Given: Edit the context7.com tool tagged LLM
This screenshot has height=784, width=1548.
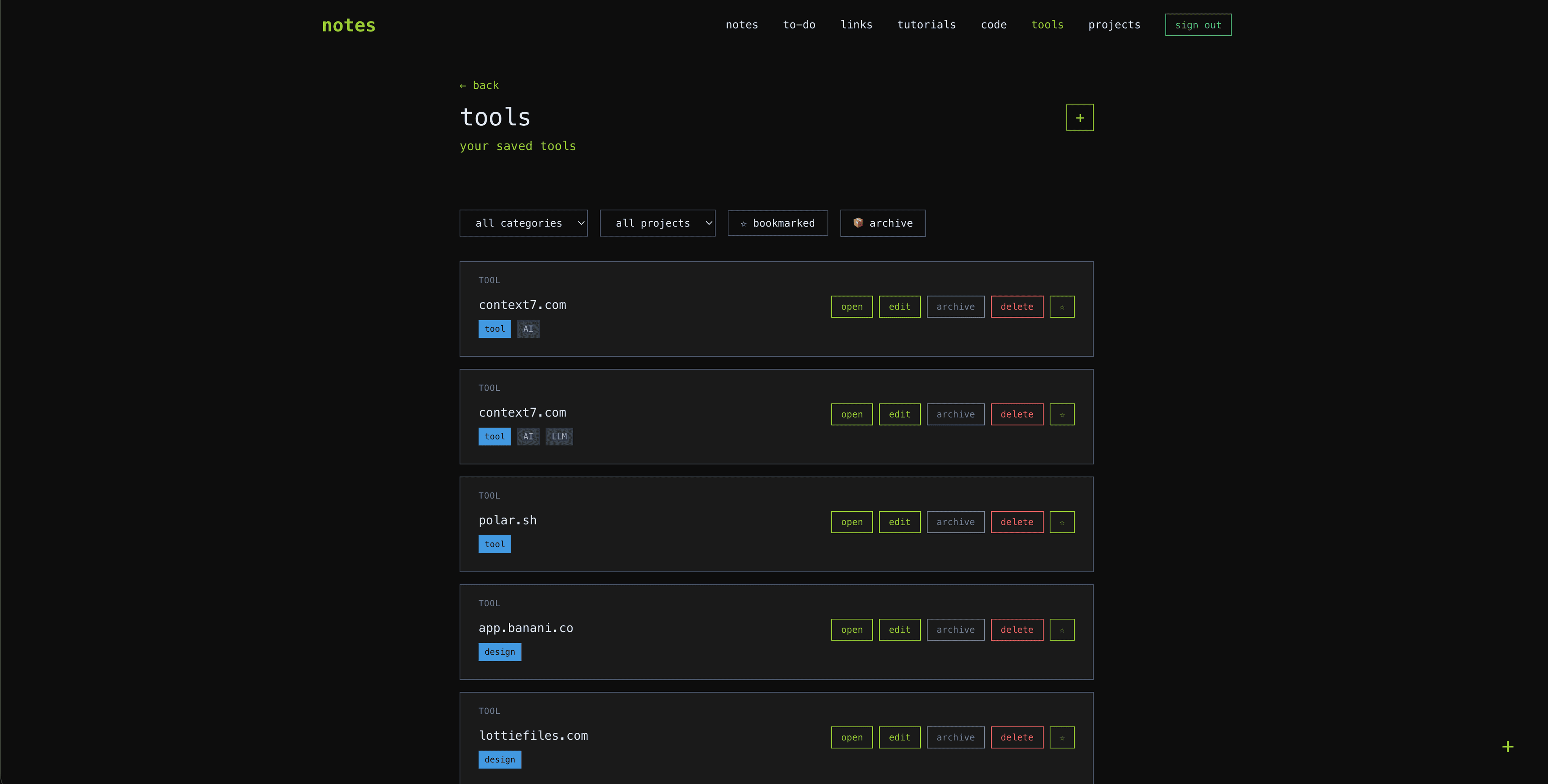Looking at the screenshot, I should 899,414.
